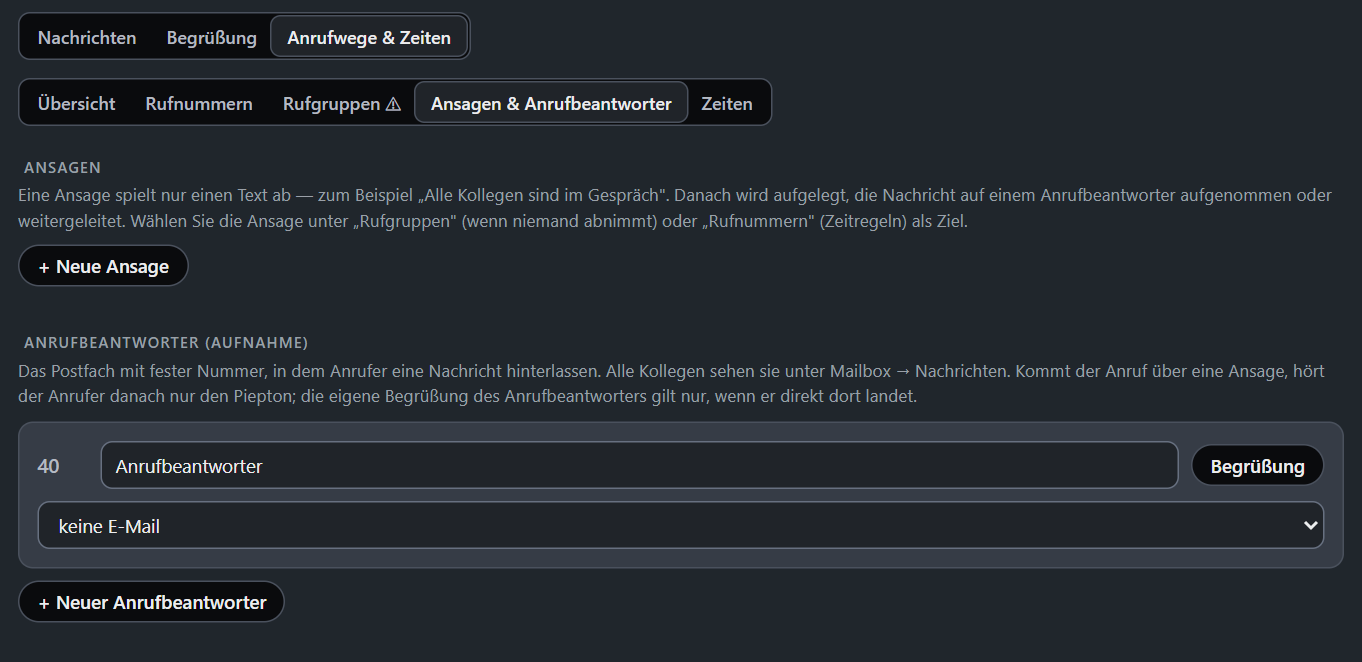Go to the Rufnummern sub-tab
This screenshot has height=662, width=1362.
coord(199,103)
